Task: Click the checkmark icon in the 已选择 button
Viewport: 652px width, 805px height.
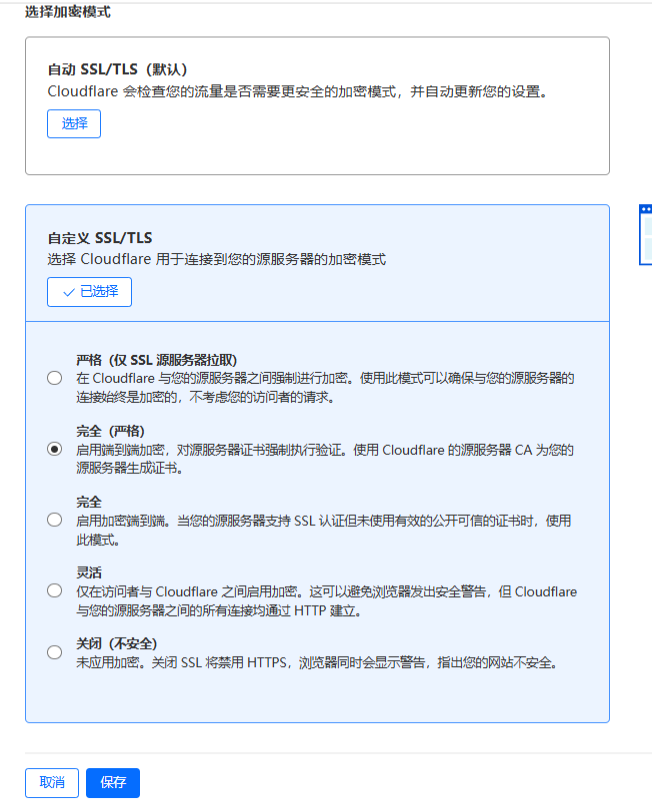Action: pos(68,292)
